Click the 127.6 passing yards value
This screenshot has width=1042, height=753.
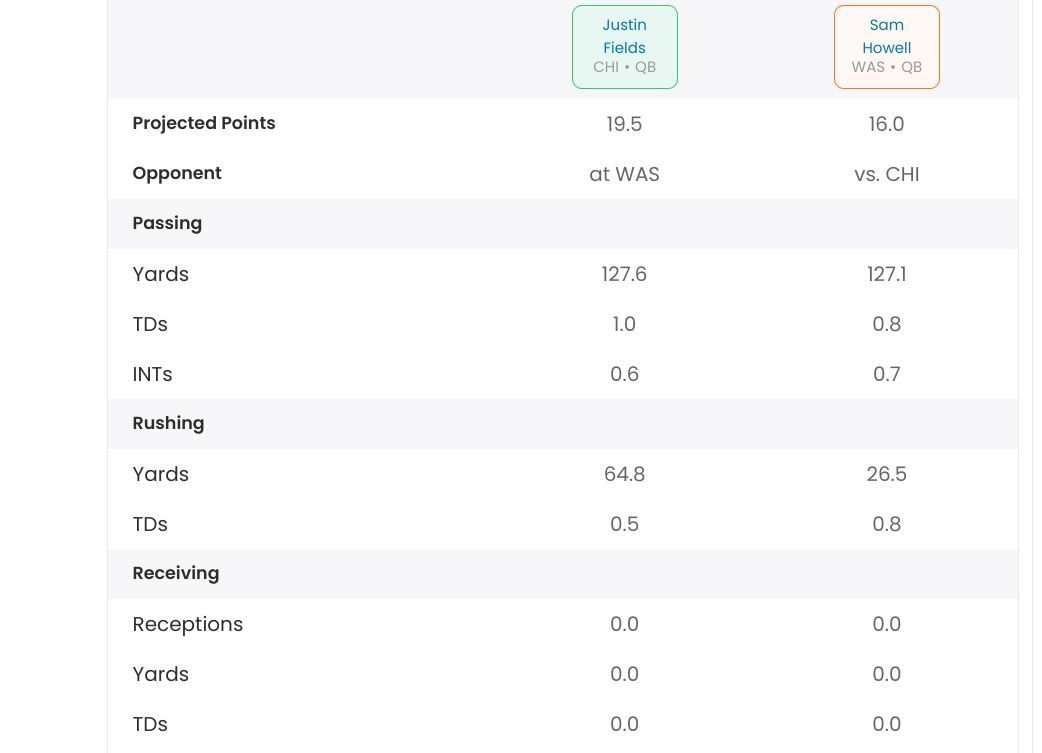[624, 274]
